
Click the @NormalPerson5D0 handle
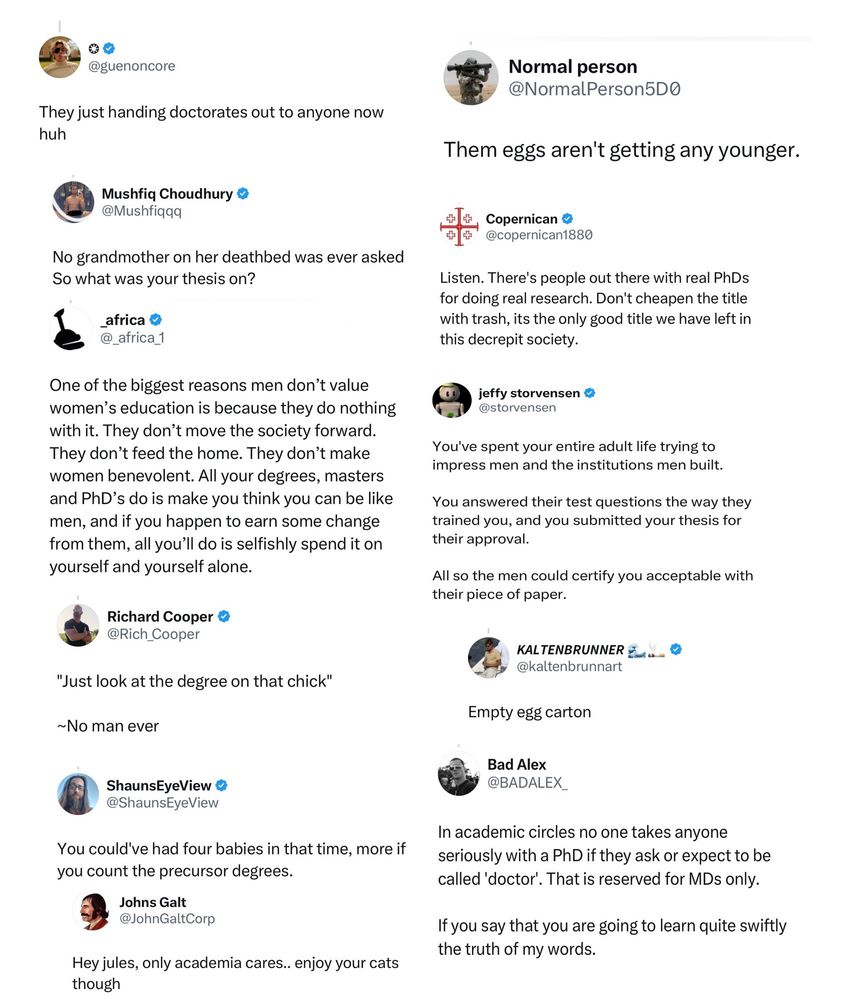click(594, 89)
